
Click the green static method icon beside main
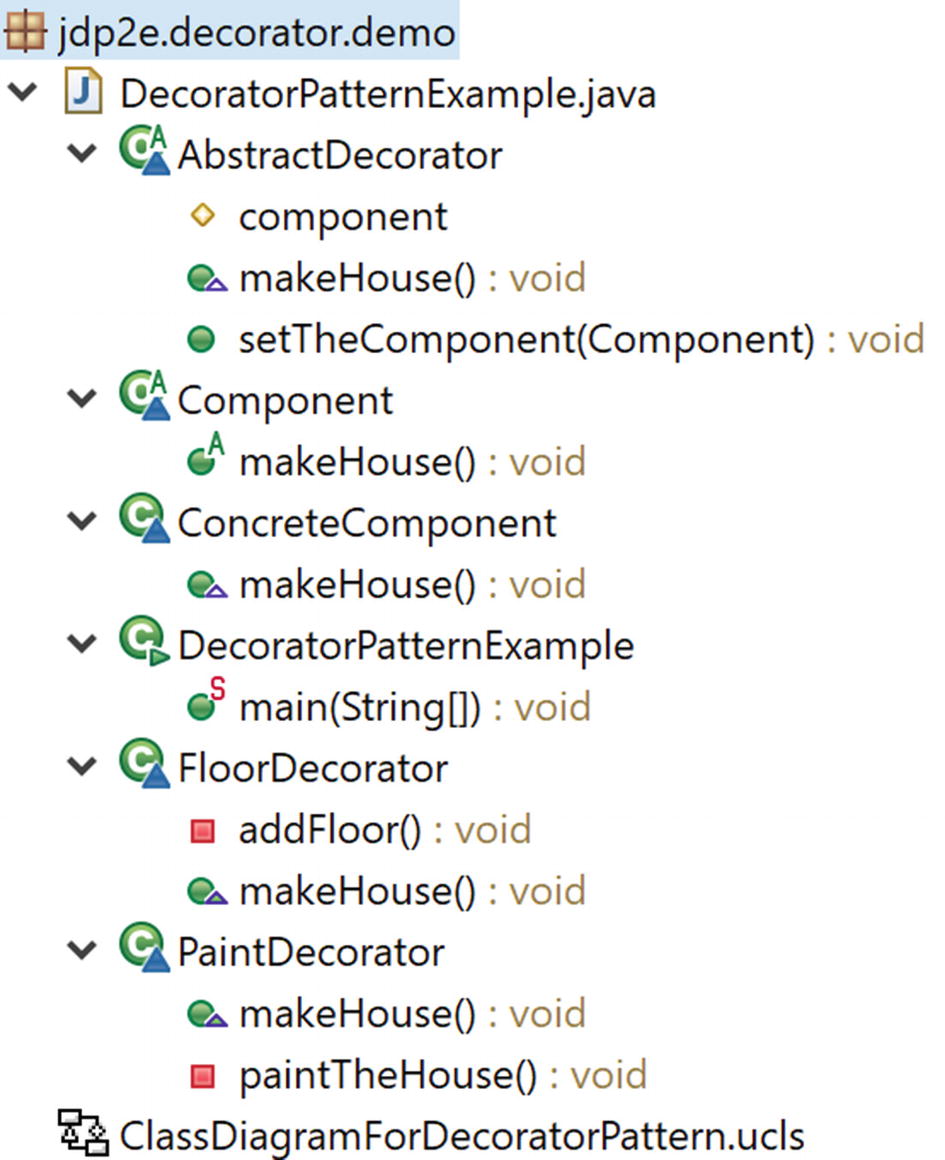point(204,706)
